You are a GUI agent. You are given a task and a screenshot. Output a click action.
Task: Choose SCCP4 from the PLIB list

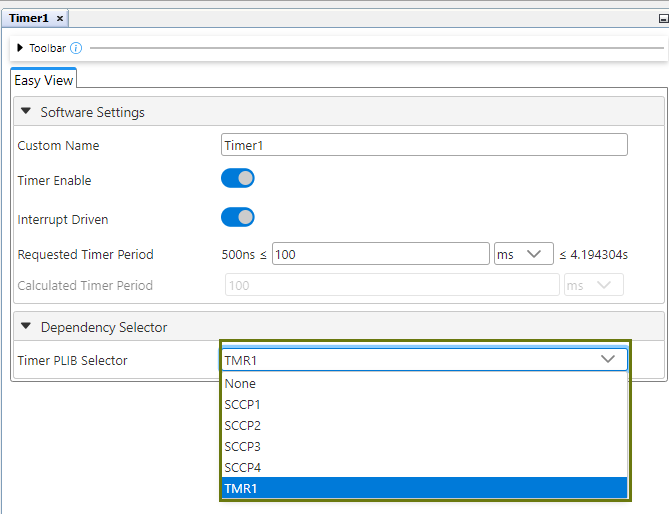click(x=424, y=467)
